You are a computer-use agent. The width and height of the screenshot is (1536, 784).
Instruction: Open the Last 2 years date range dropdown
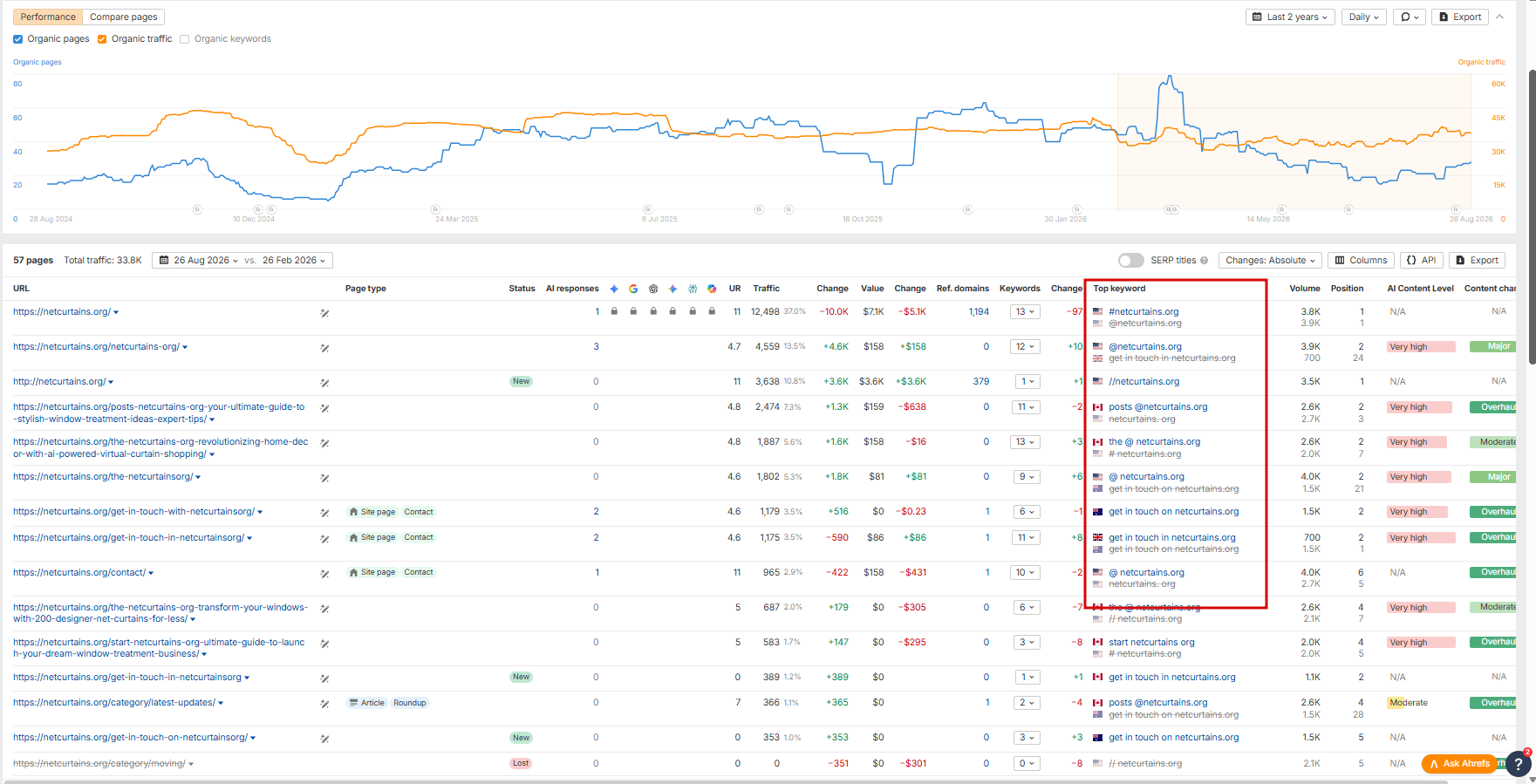(1290, 17)
